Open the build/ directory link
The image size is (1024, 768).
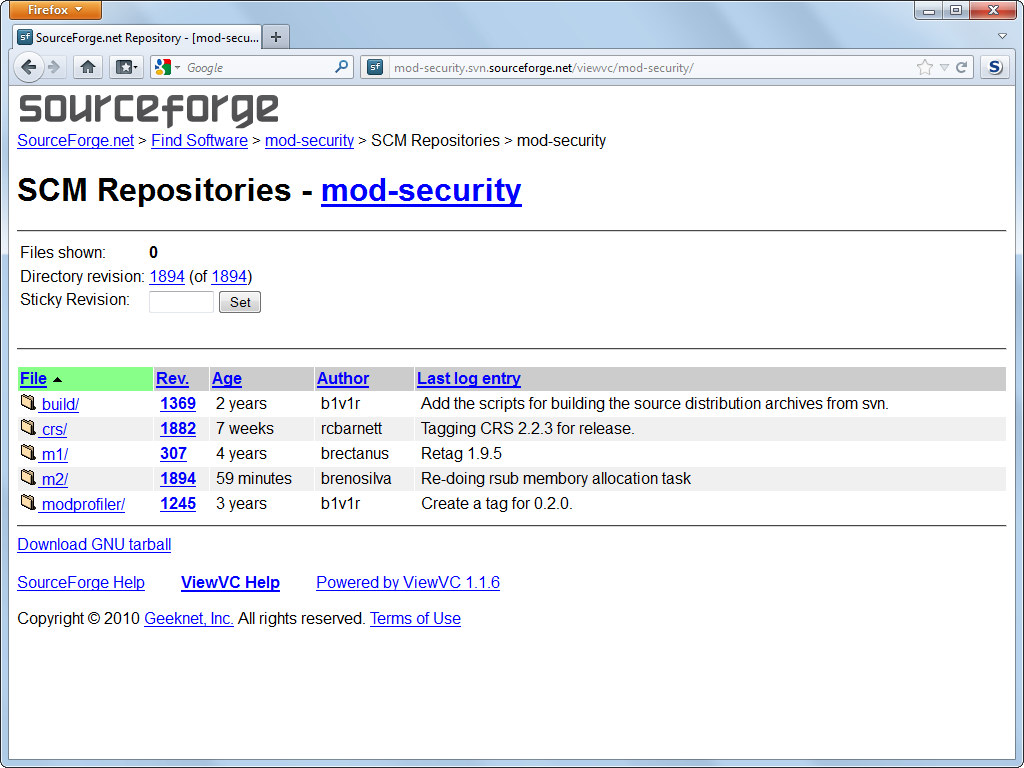[60, 404]
